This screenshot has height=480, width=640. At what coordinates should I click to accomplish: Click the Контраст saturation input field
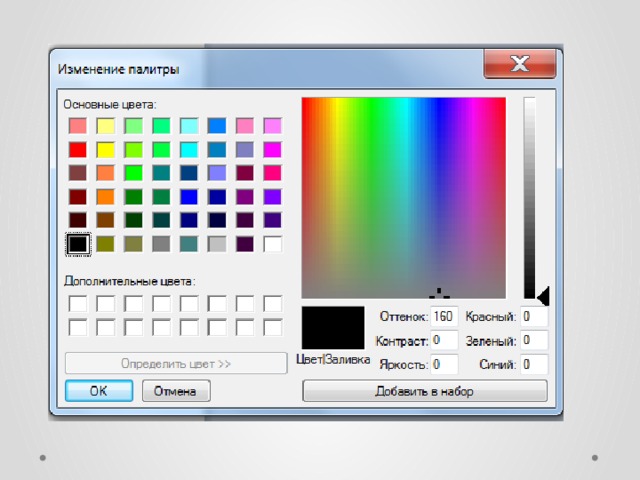[x=443, y=341]
